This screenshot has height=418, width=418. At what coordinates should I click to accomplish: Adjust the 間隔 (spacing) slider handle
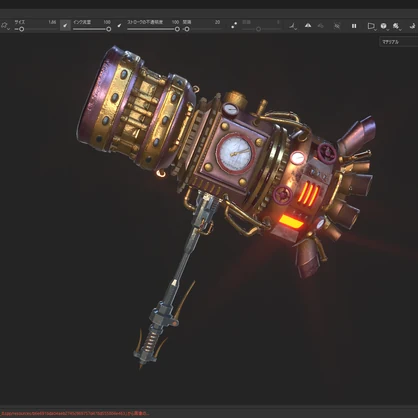coord(187,29)
